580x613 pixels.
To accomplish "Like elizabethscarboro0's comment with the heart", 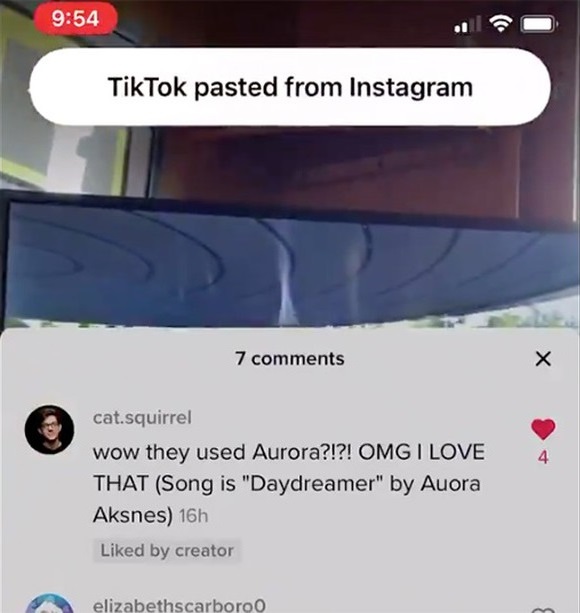I will [543, 609].
